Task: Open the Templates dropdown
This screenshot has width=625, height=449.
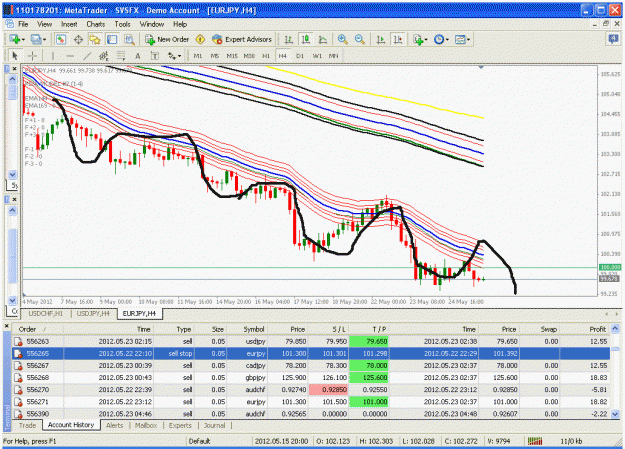Action: [462, 39]
